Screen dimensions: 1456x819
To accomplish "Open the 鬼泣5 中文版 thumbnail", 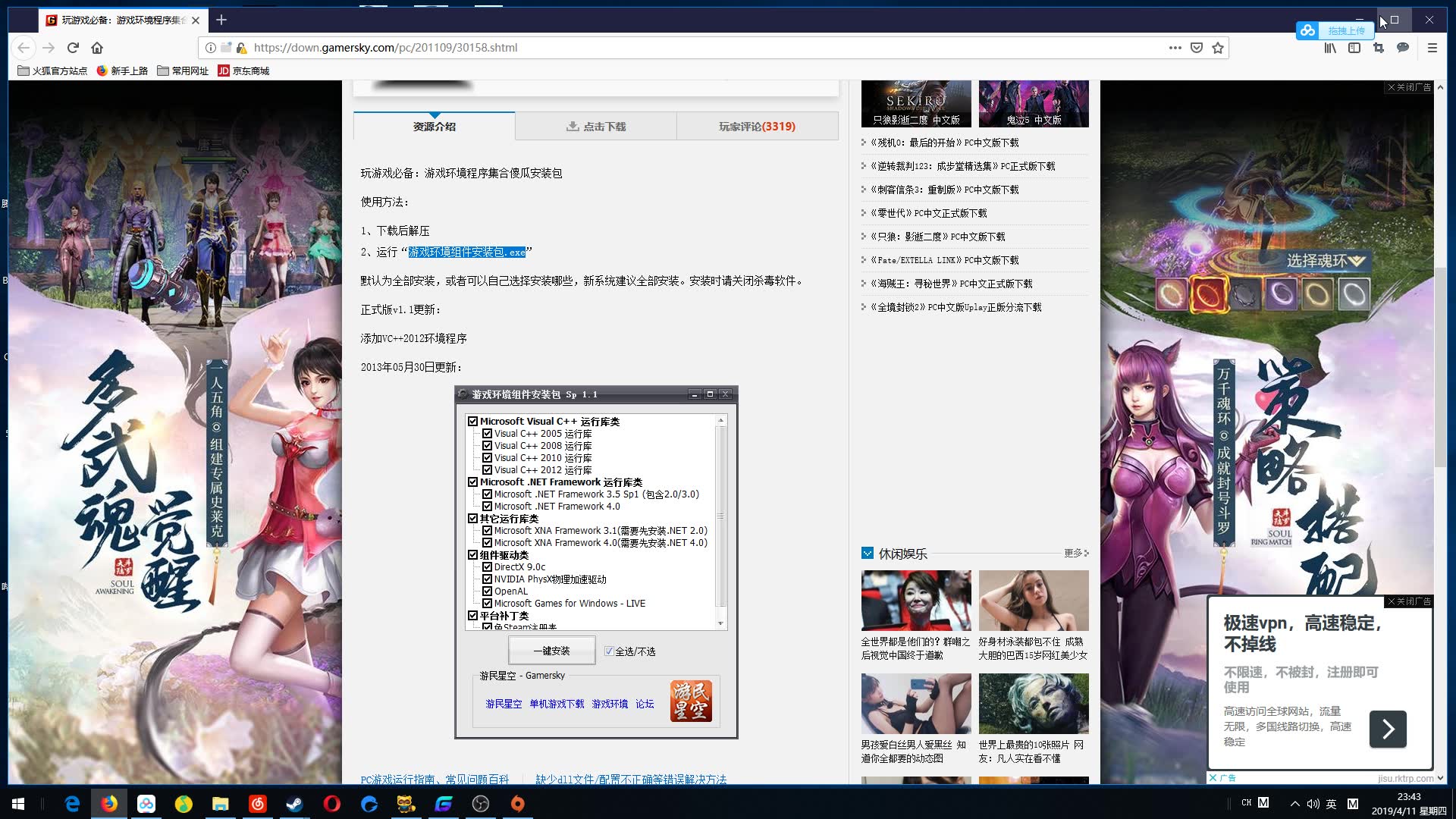I will click(x=1034, y=103).
